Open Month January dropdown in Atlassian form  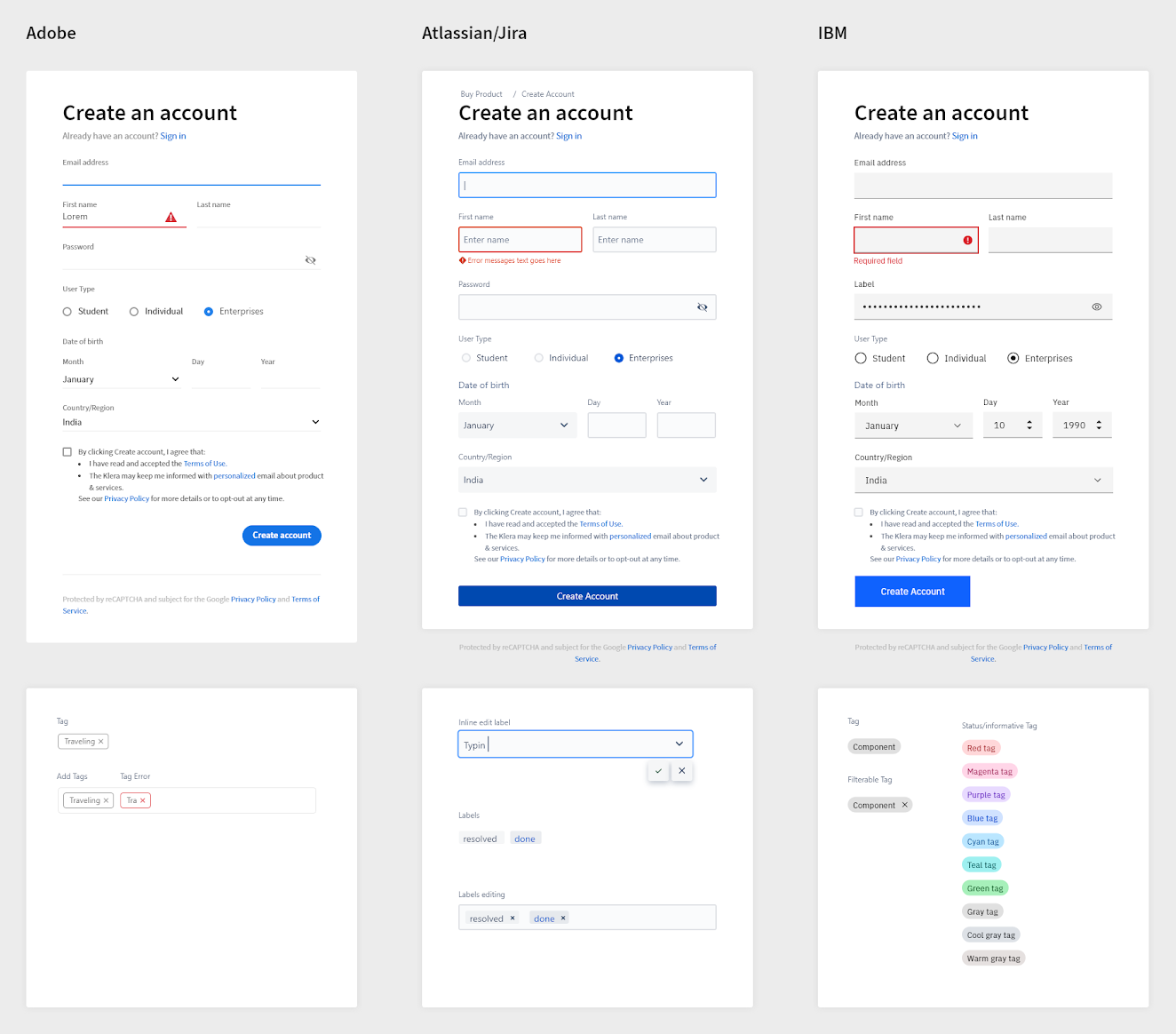tap(518, 426)
